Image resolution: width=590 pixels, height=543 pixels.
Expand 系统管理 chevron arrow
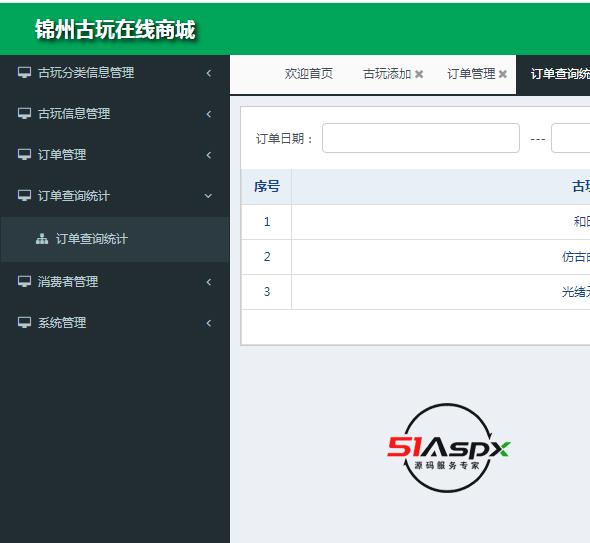click(209, 323)
